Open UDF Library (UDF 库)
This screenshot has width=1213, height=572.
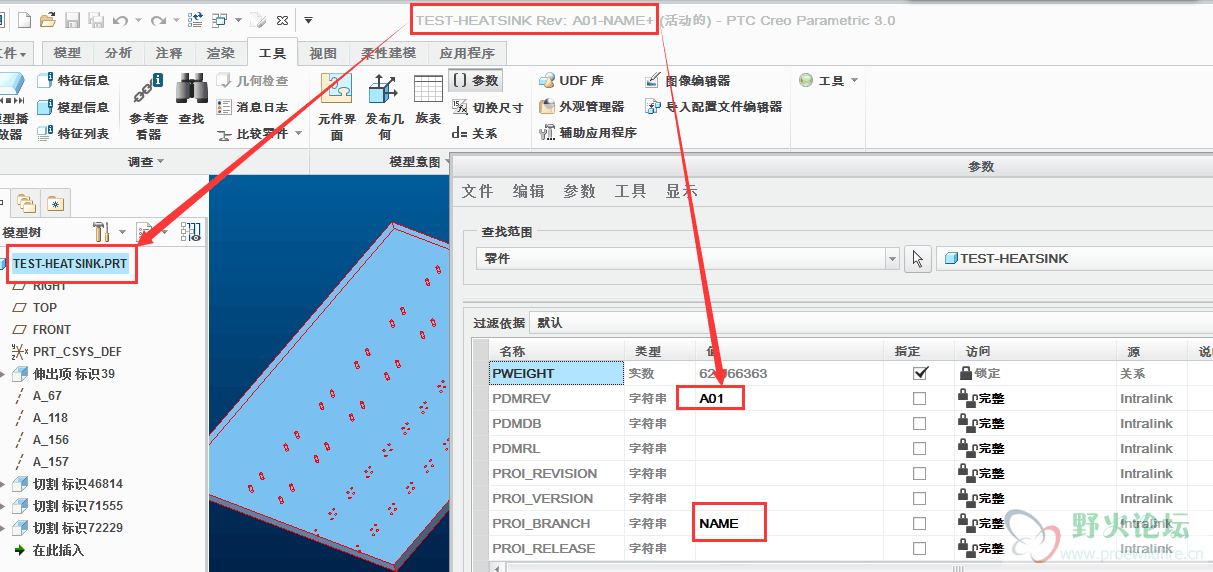(571, 80)
